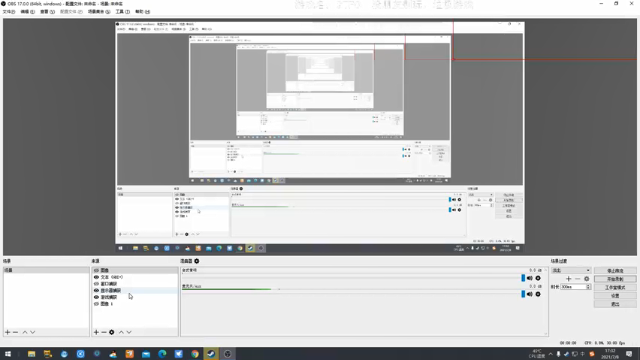
Task: Enable Studio Mode button
Action: pos(615,287)
